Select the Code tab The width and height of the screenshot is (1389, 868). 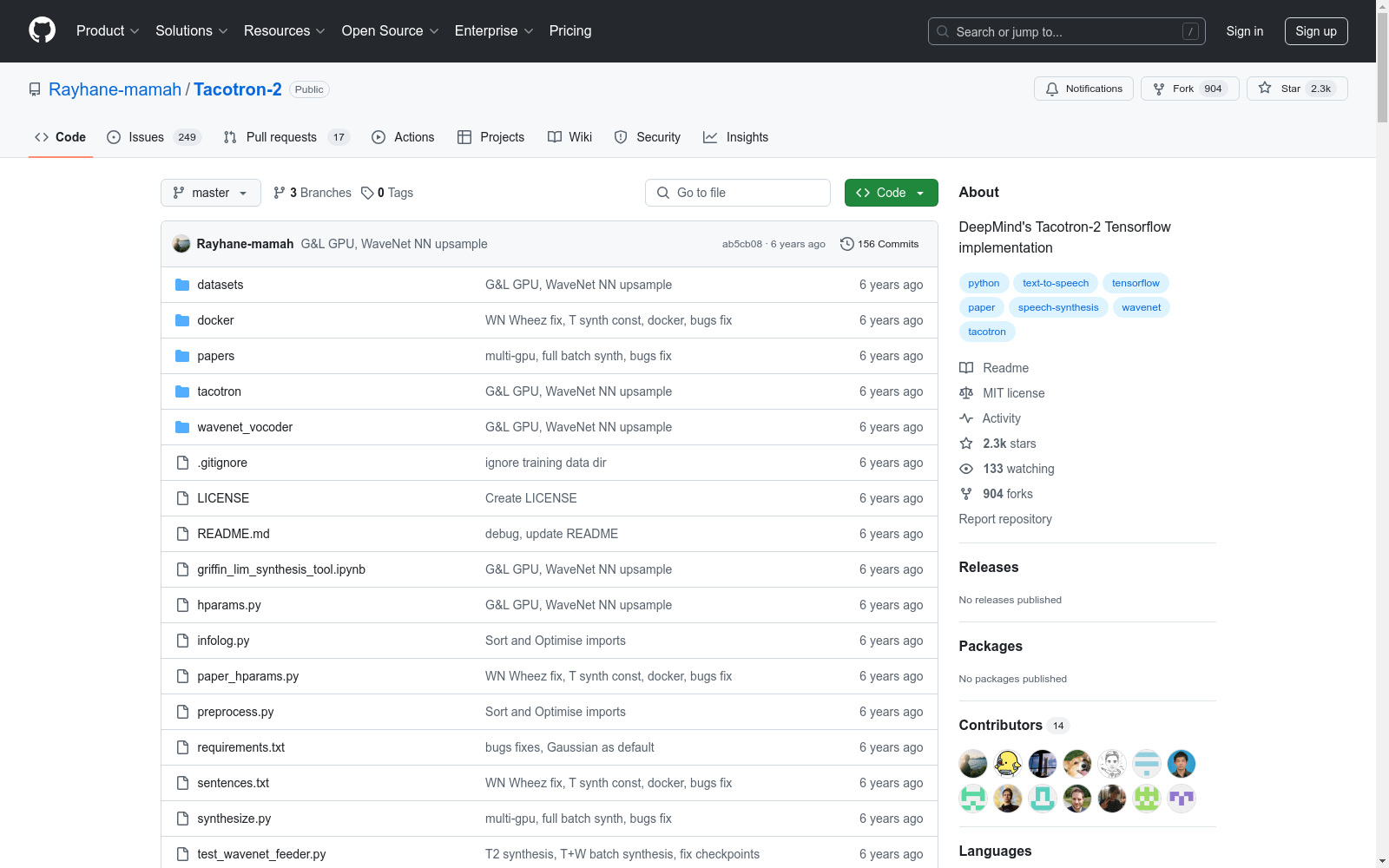61,137
